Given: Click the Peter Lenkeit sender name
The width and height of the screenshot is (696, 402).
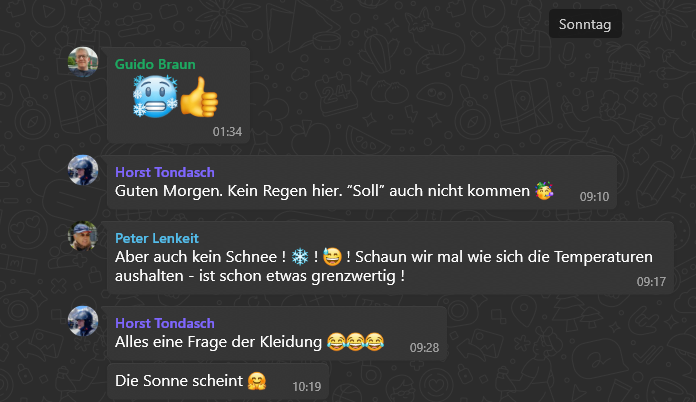Looking at the screenshot, I should pyautogui.click(x=157, y=238).
